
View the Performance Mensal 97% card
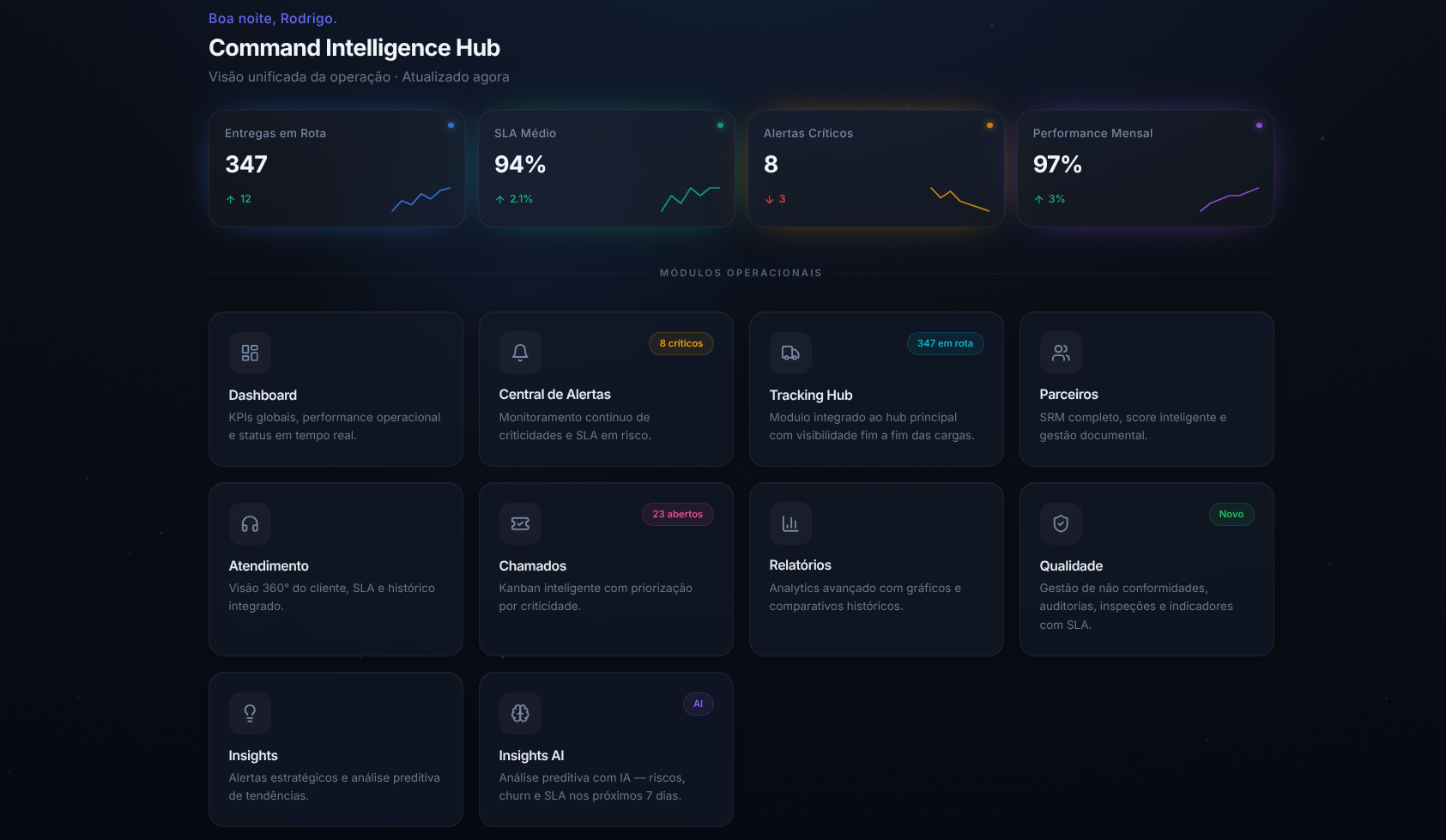[1145, 168]
